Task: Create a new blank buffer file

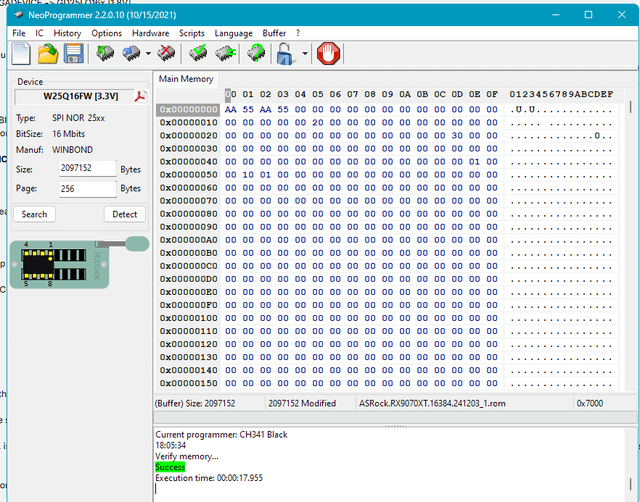Action: (x=21, y=54)
